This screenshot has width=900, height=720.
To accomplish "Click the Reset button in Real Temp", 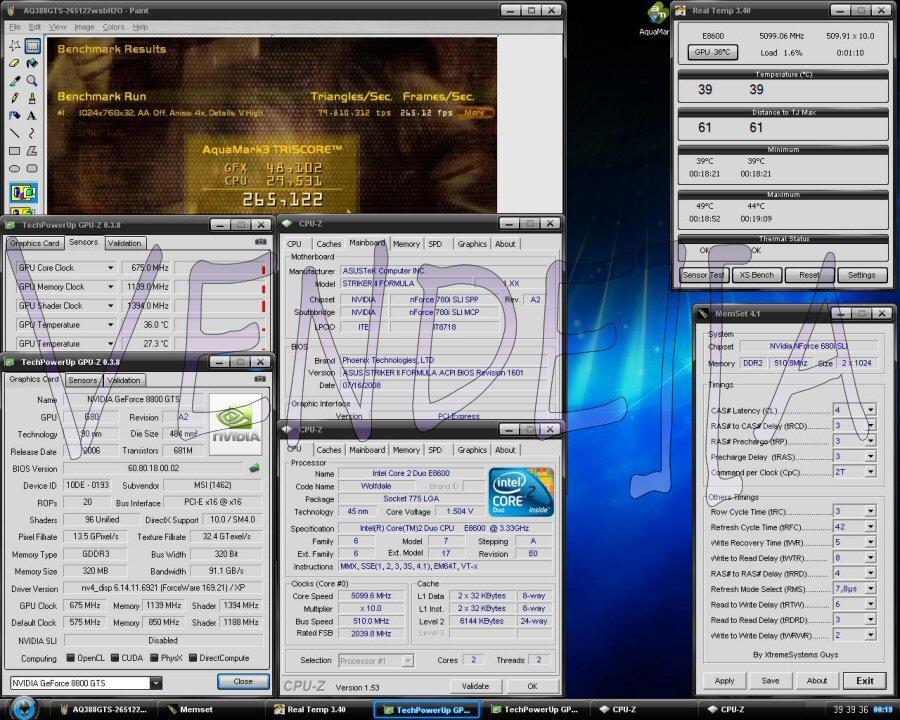I will point(809,275).
